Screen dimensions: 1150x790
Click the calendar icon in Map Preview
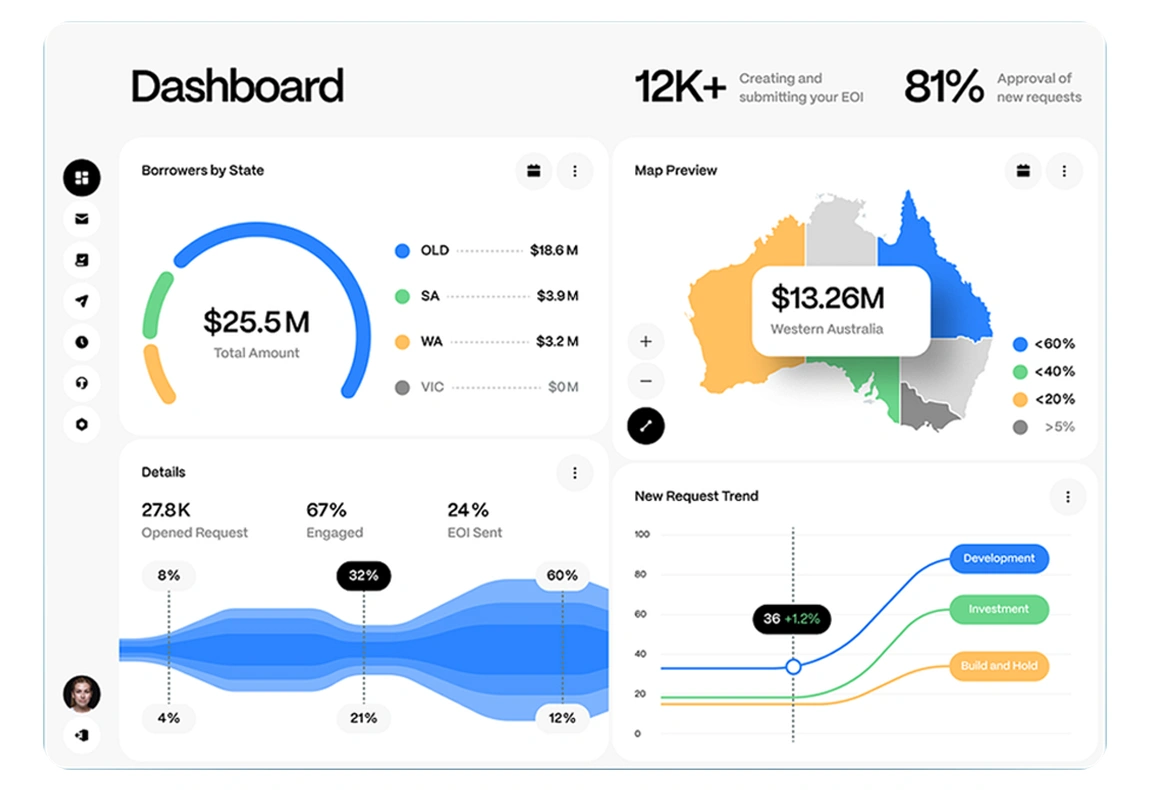[x=1023, y=171]
